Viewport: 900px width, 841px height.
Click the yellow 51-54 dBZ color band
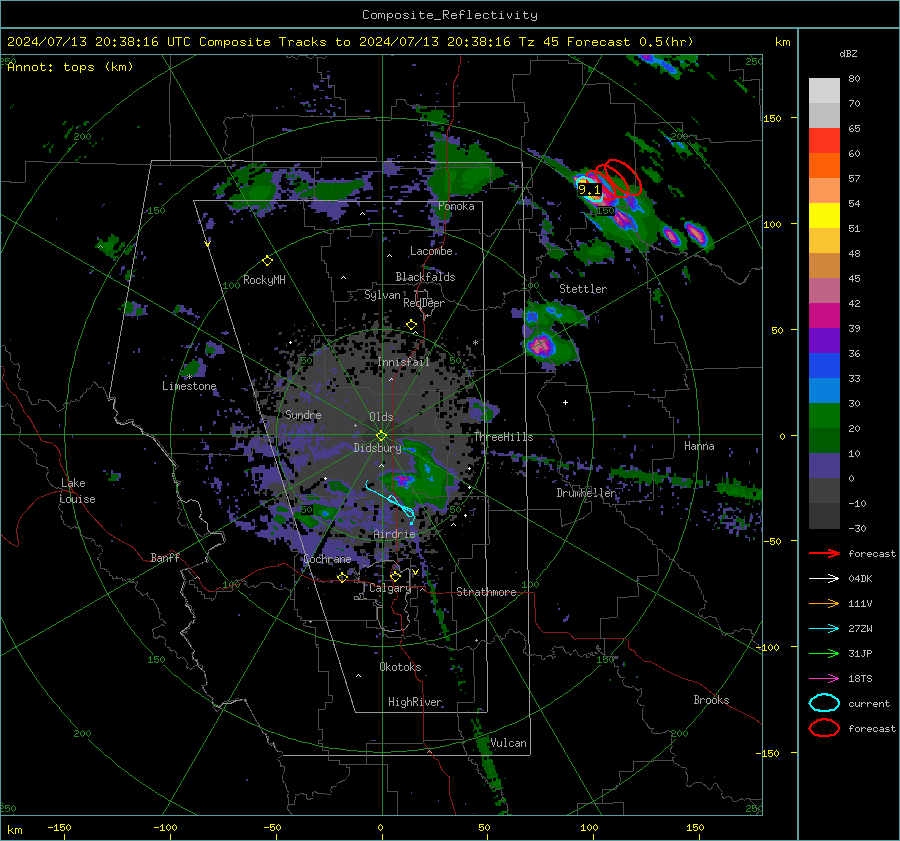click(x=824, y=216)
